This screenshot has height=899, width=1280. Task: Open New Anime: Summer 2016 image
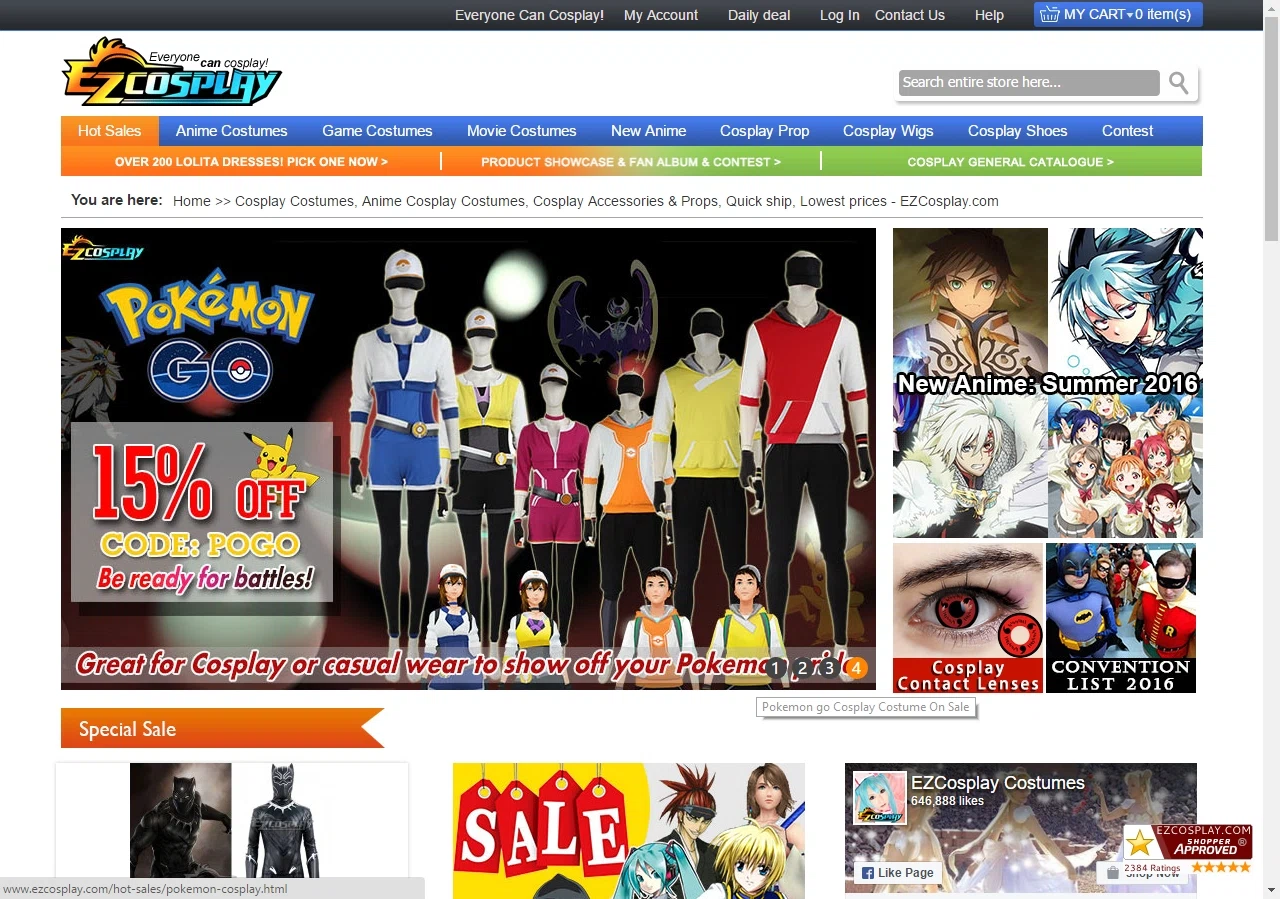1048,383
